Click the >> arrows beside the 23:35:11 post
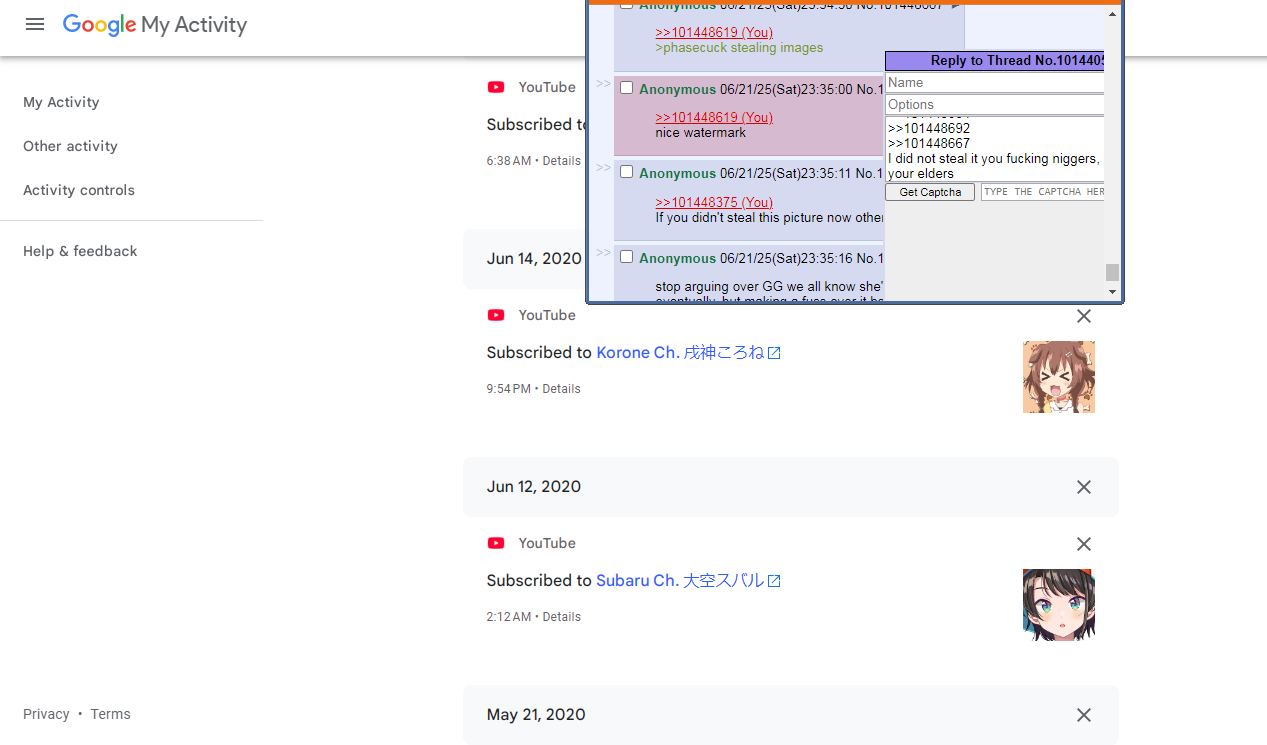This screenshot has width=1267, height=745. (603, 168)
